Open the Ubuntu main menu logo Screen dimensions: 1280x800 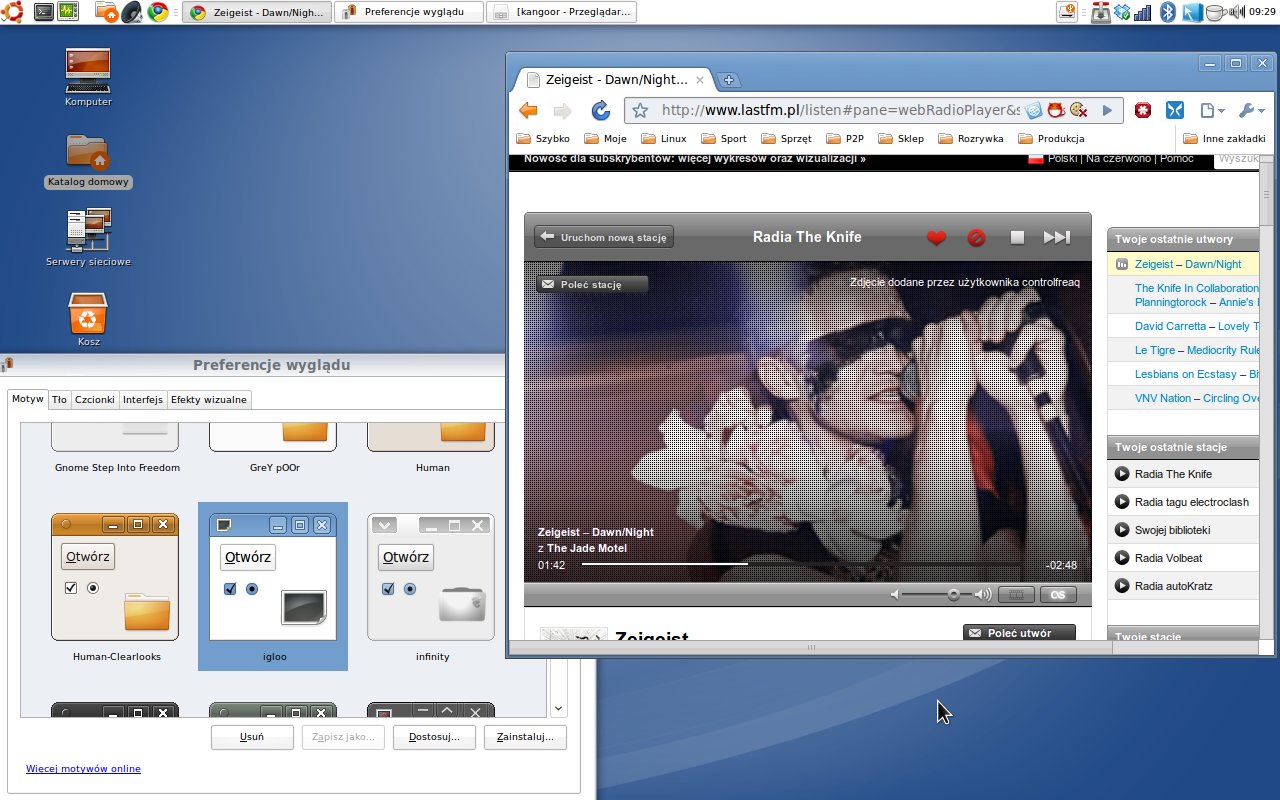(x=12, y=12)
